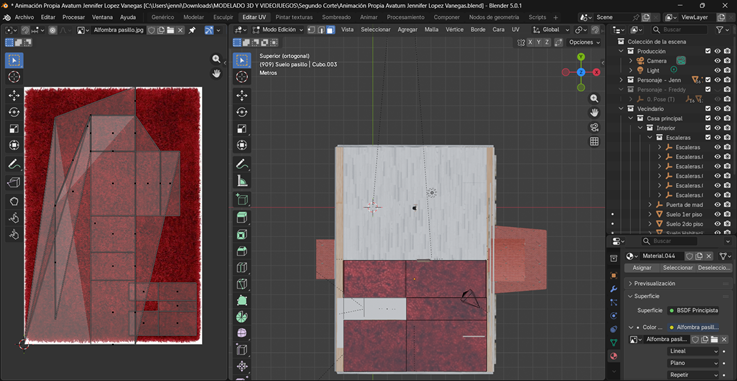Collapse the Superficie panel
This screenshot has height=381, width=737.
click(630, 296)
